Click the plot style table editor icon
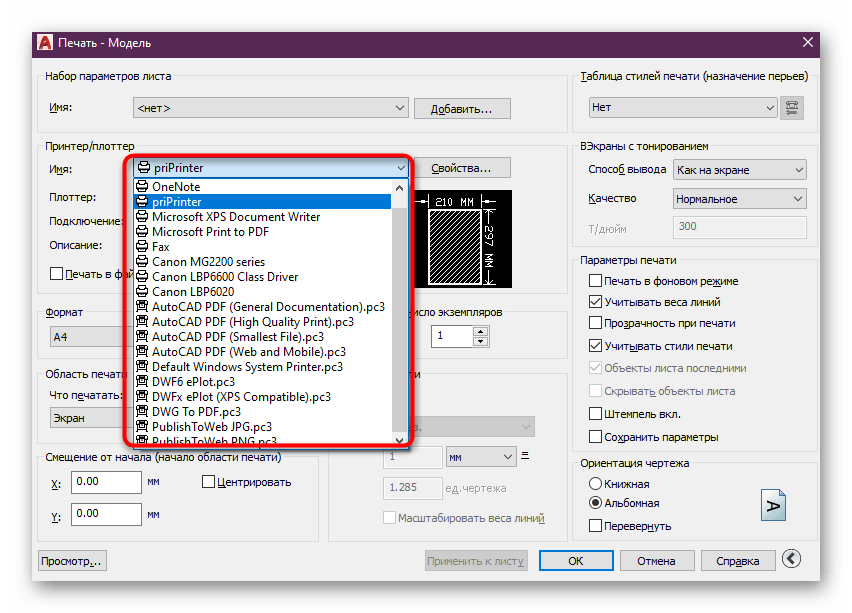The image size is (852, 613). pyautogui.click(x=792, y=108)
